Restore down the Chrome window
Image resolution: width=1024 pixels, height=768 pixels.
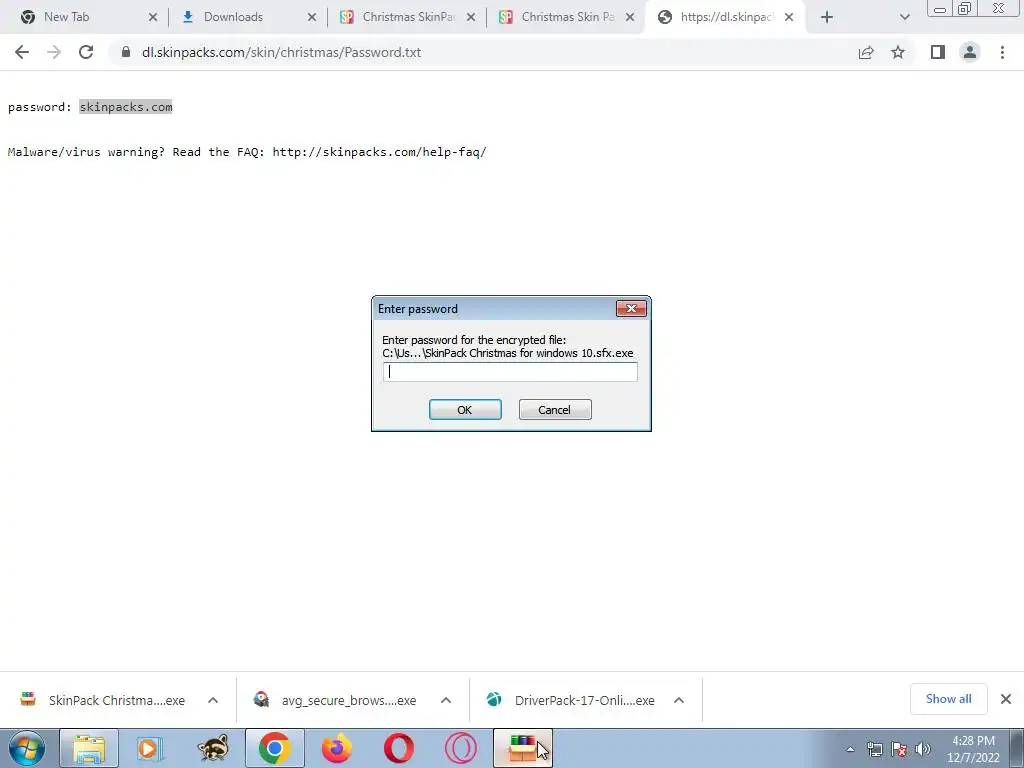(x=965, y=9)
